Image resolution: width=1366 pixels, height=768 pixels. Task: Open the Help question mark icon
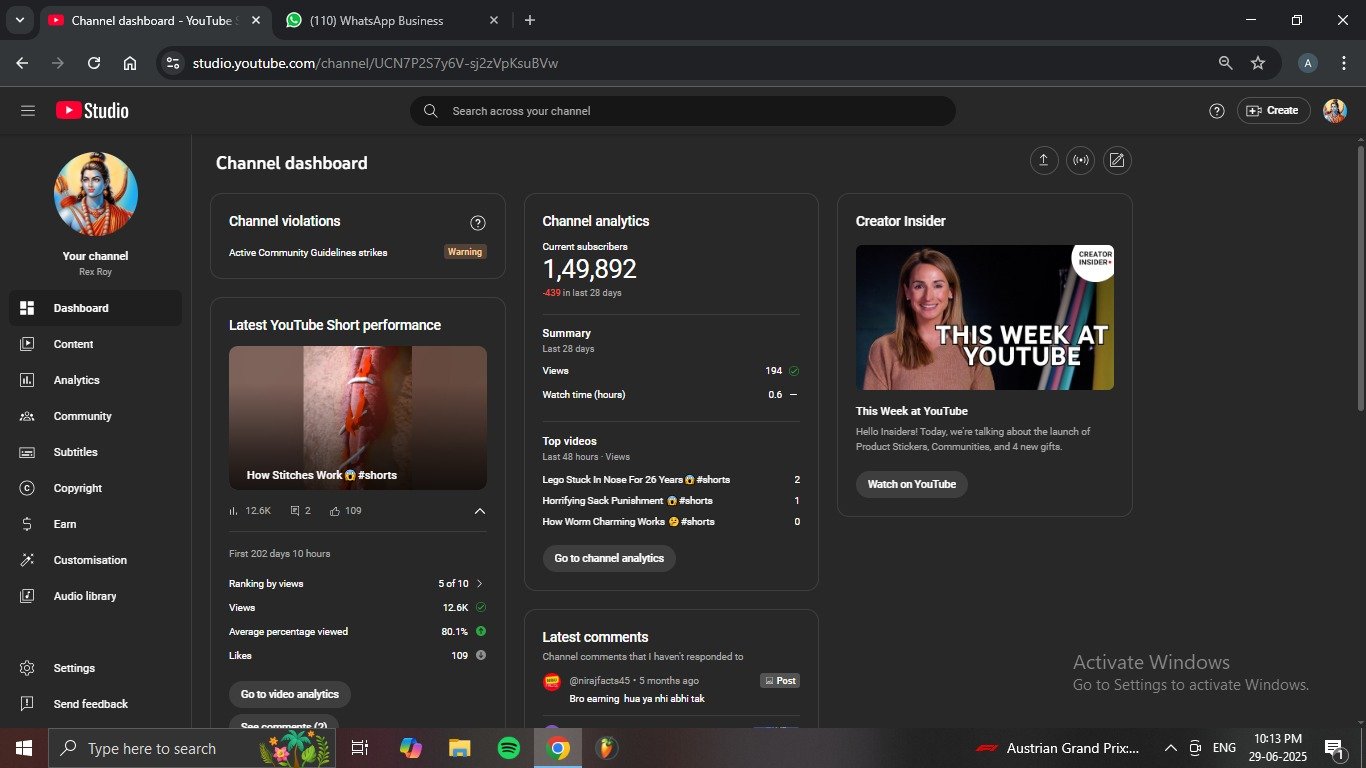click(1217, 111)
